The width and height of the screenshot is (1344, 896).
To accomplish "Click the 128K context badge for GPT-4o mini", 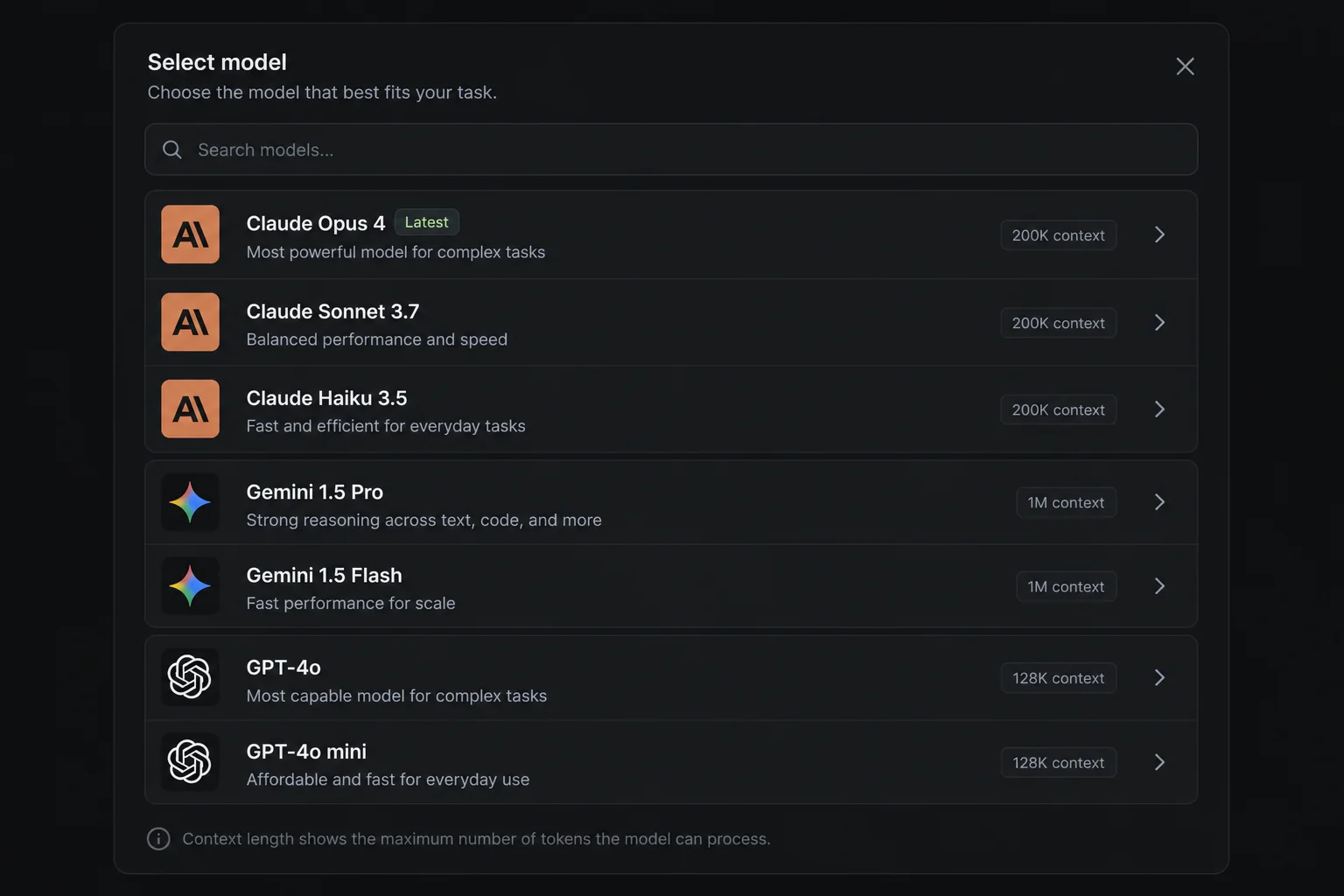I will pyautogui.click(x=1058, y=762).
